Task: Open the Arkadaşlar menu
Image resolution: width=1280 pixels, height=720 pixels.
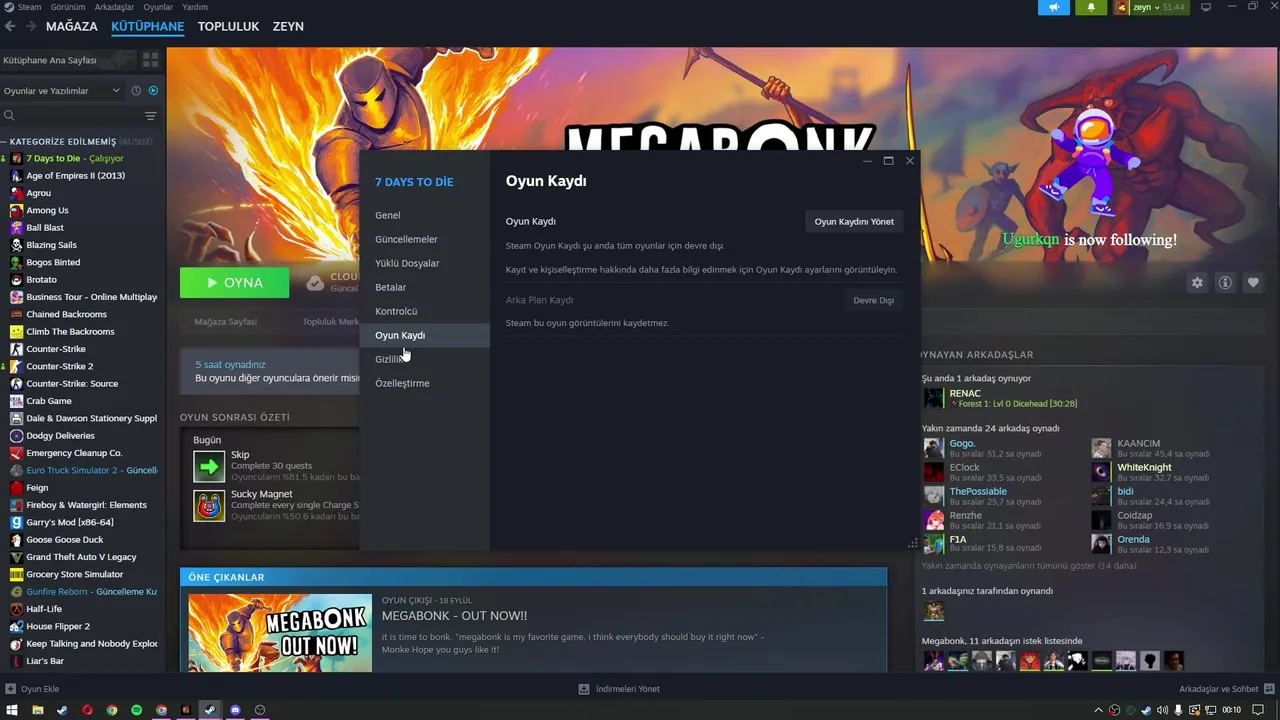Action: 114,7
